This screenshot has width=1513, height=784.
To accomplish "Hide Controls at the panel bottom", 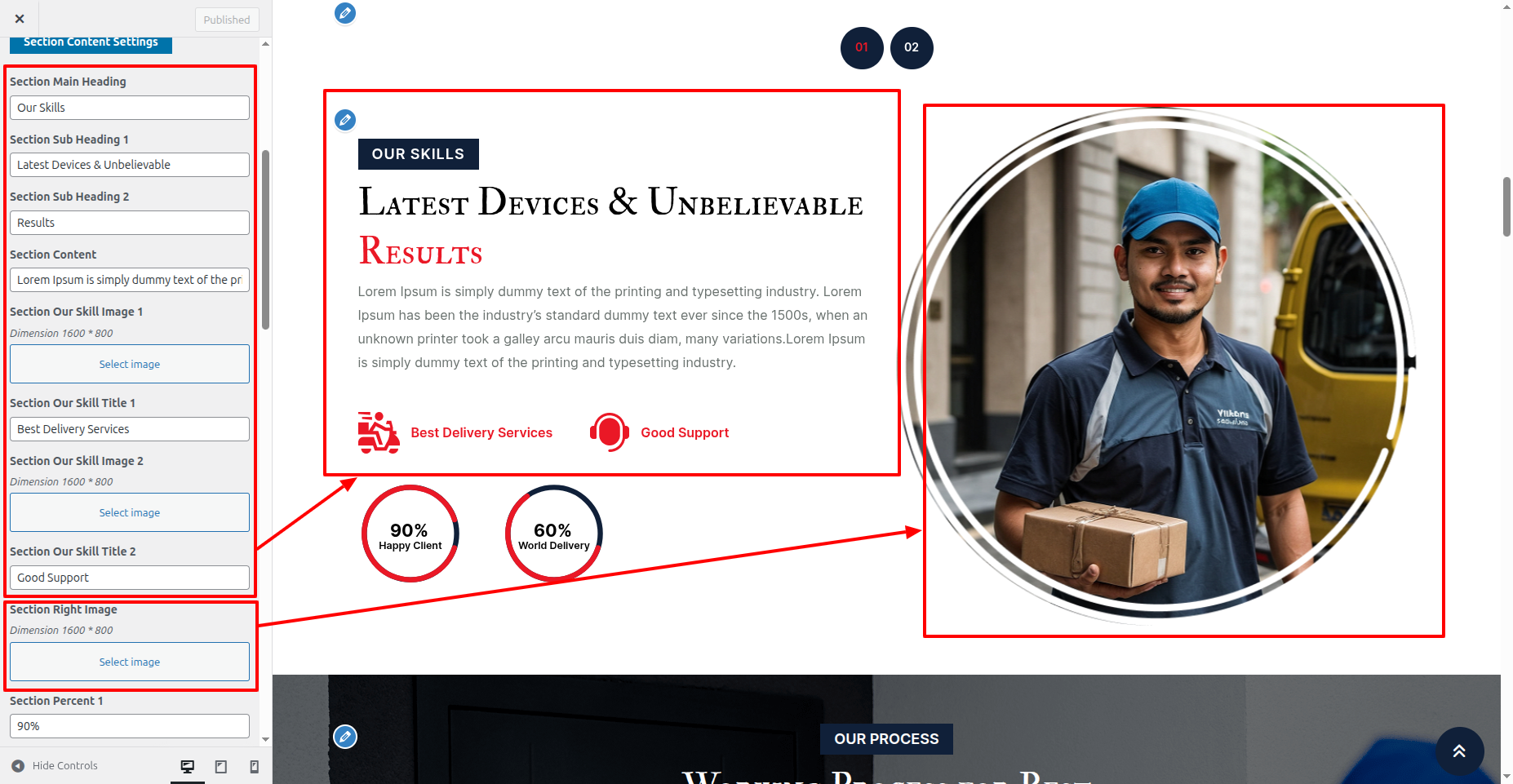I will click(55, 765).
